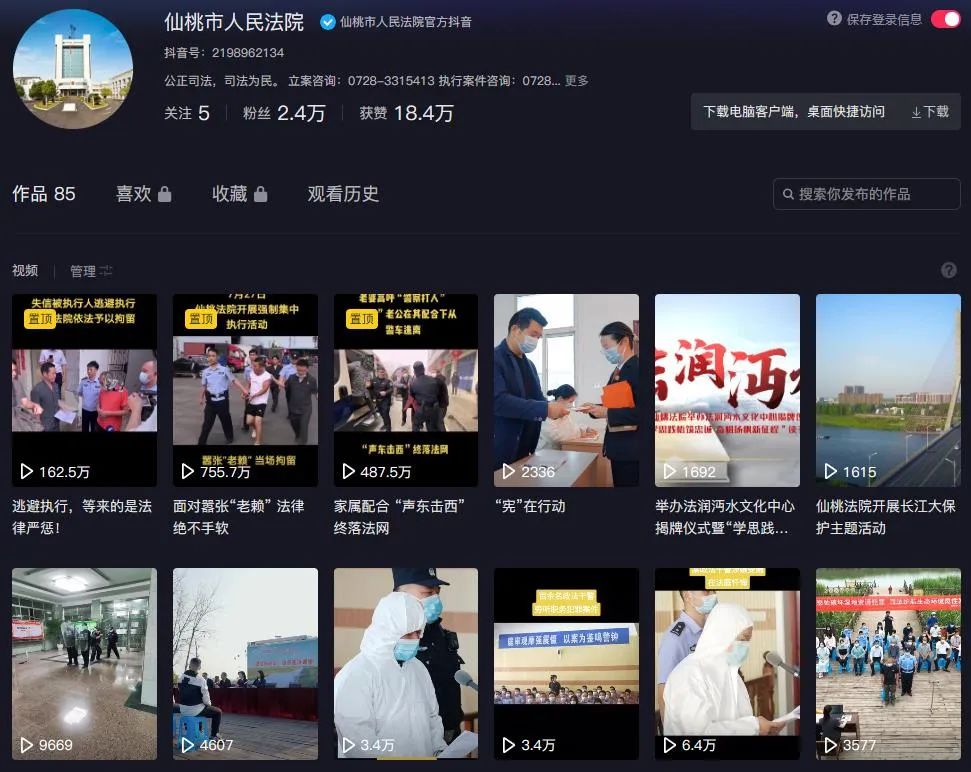
Task: Click the account name 仙桃市人民法院
Action: tap(234, 22)
